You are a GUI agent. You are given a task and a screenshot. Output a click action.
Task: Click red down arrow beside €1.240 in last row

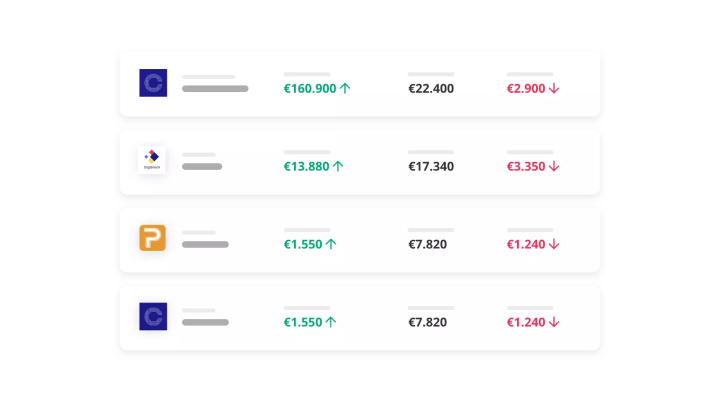554,322
